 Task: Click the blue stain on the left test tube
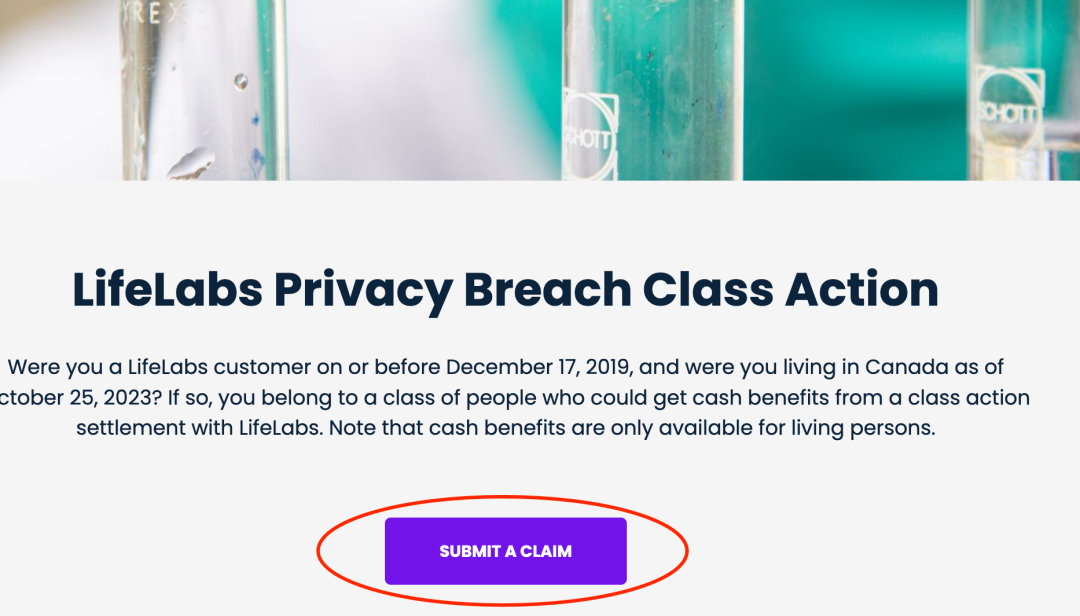tap(257, 160)
